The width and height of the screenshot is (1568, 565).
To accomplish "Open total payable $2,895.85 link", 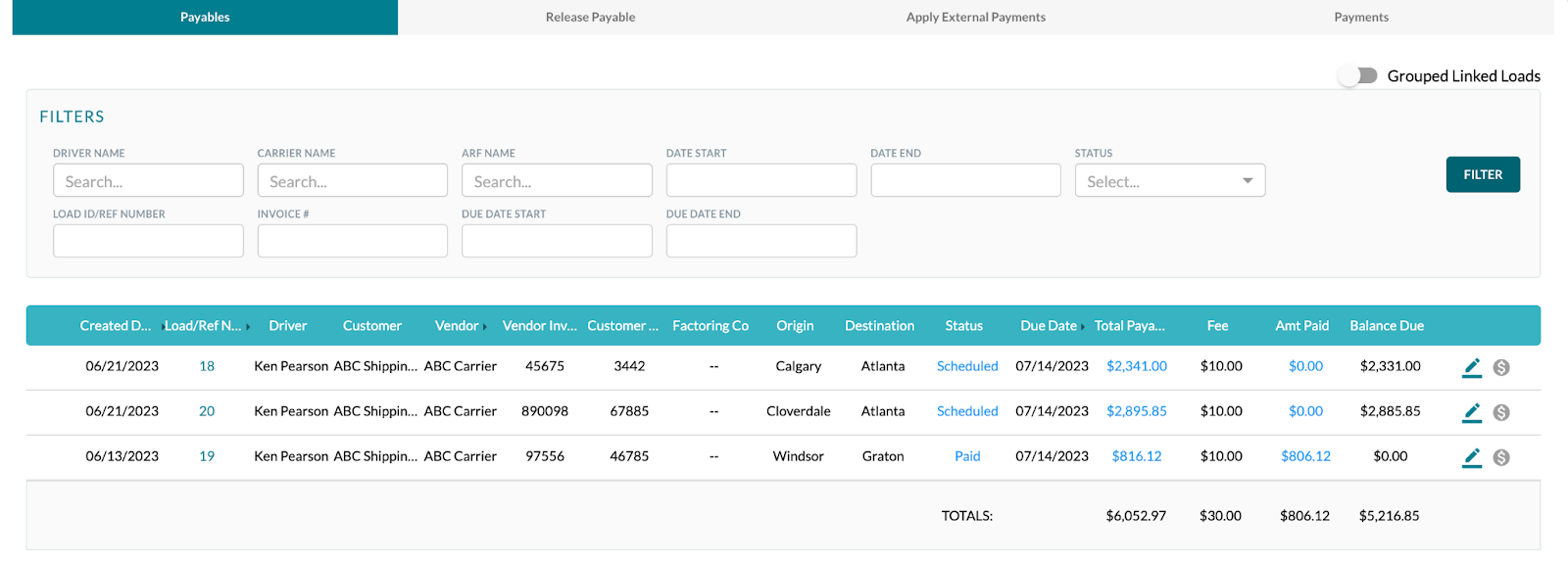I will click(1137, 411).
